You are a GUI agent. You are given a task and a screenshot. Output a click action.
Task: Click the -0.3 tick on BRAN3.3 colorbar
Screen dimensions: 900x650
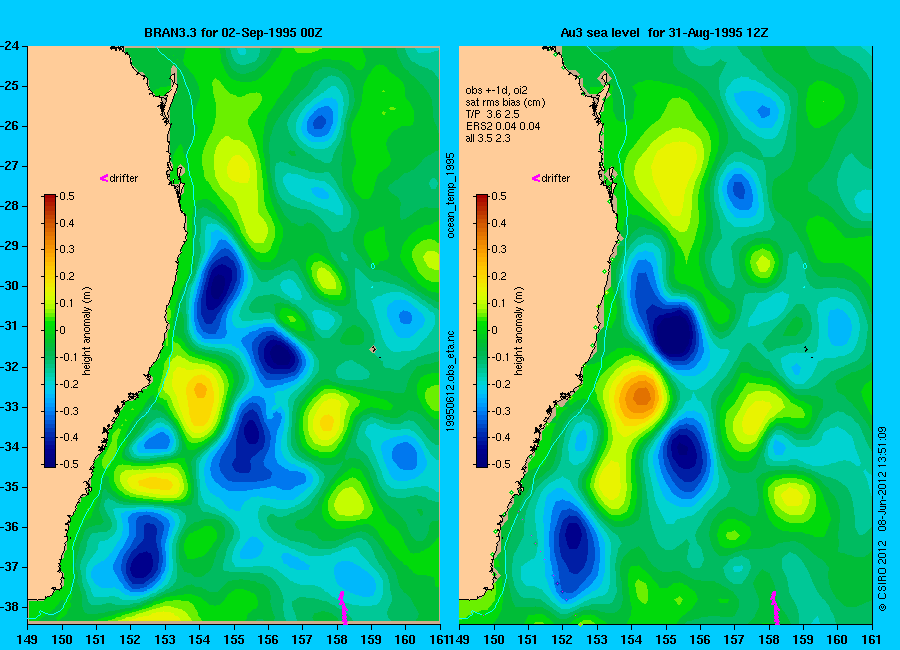(x=68, y=411)
